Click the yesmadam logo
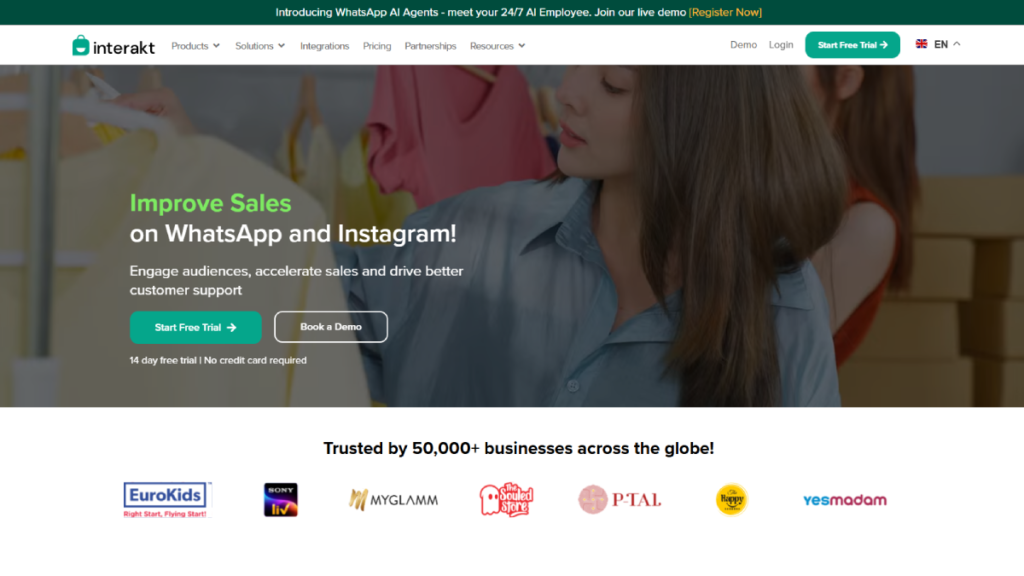Image resolution: width=1024 pixels, height=576 pixels. (844, 500)
